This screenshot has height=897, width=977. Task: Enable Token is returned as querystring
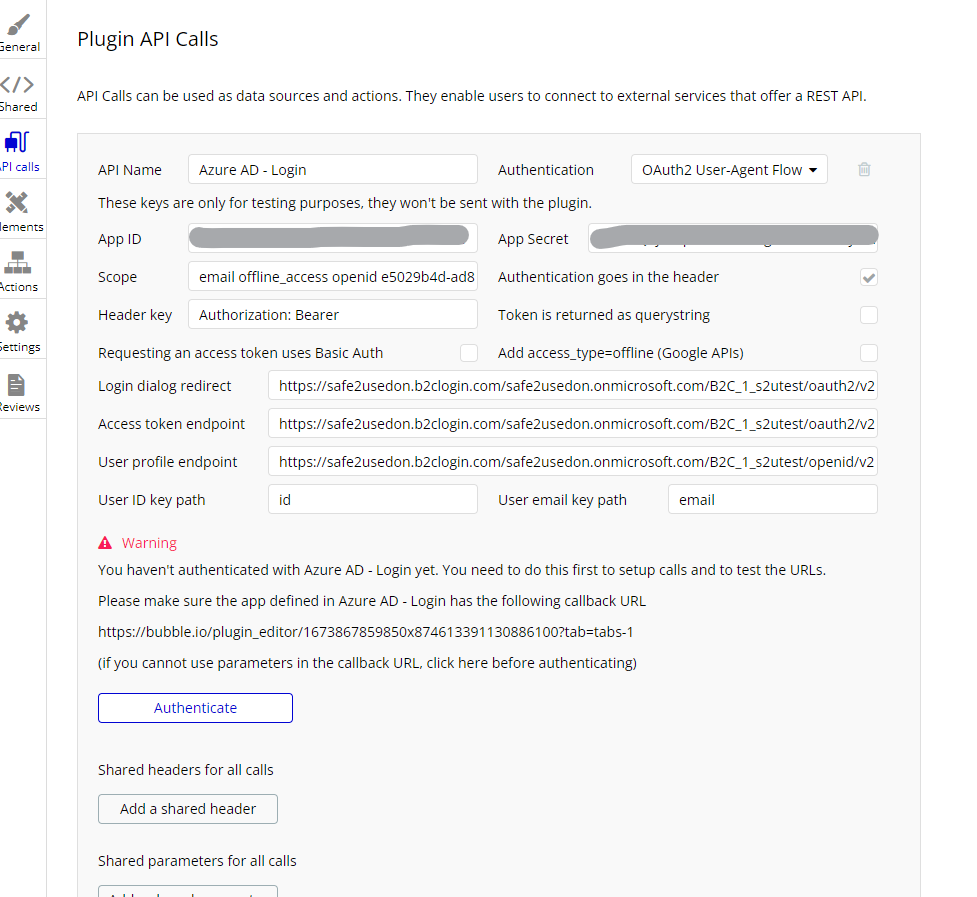pos(869,315)
